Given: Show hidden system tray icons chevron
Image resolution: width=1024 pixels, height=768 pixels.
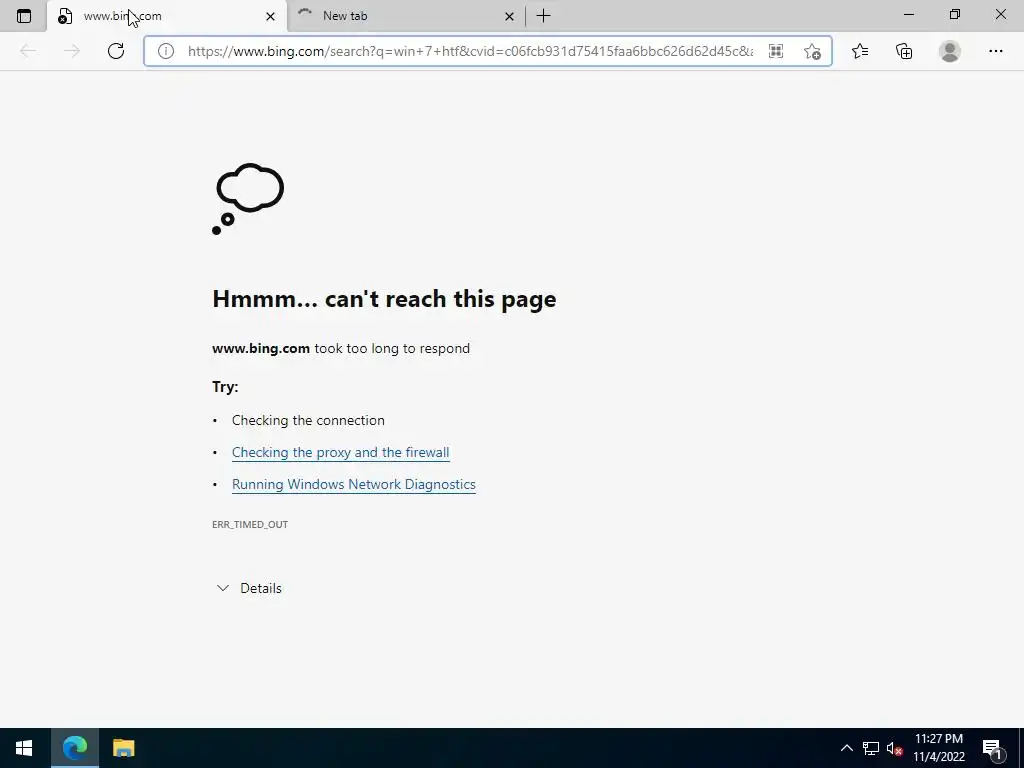Looking at the screenshot, I should click(846, 748).
